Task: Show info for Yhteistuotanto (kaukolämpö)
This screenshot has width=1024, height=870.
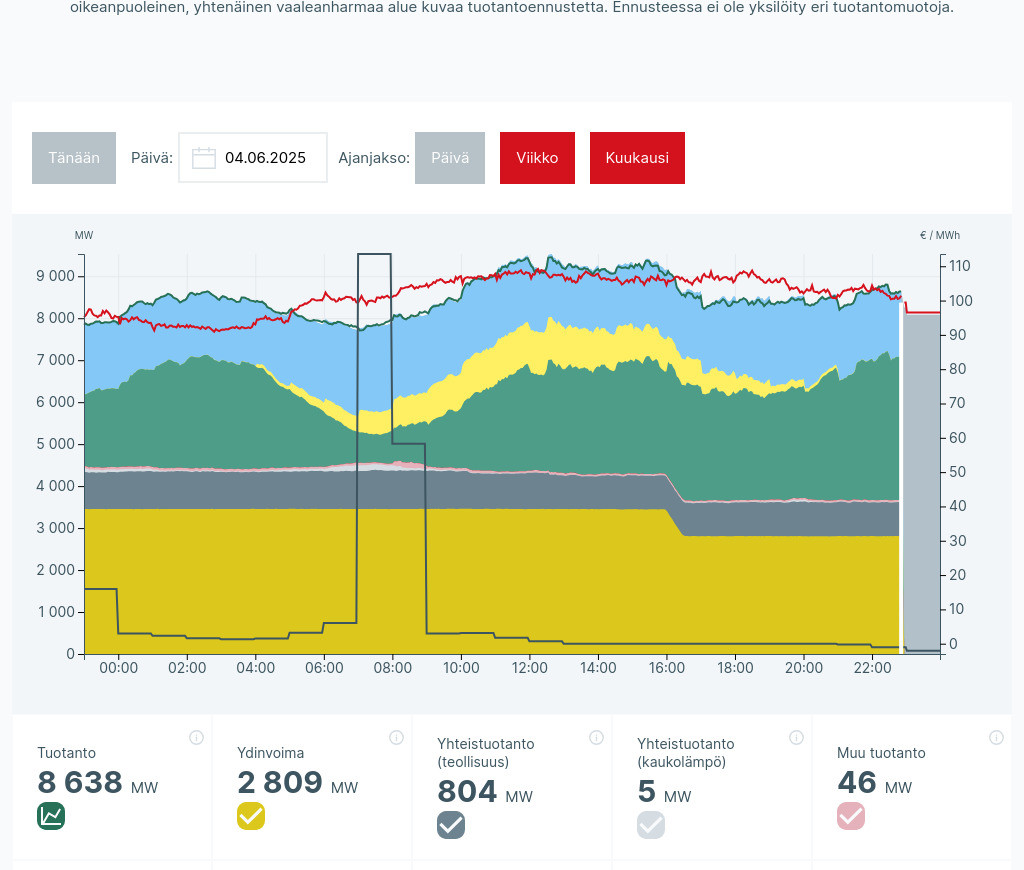Action: pyautogui.click(x=796, y=738)
